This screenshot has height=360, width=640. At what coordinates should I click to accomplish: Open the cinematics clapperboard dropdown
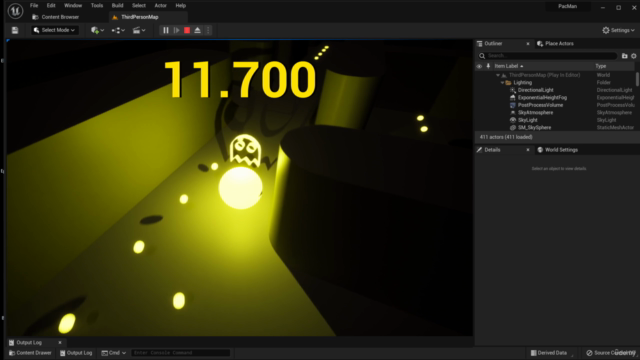(x=139, y=30)
